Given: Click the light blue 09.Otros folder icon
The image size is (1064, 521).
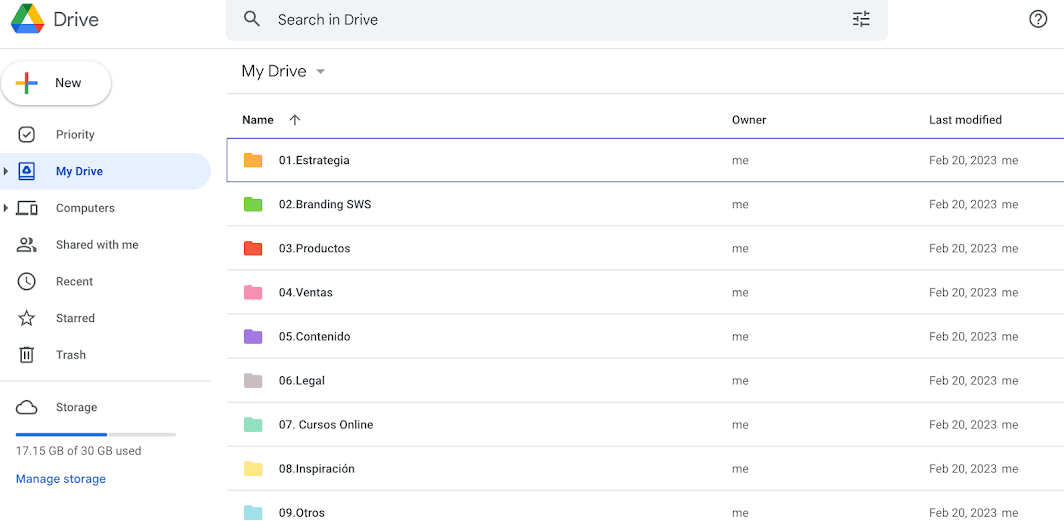Looking at the screenshot, I should [x=253, y=513].
